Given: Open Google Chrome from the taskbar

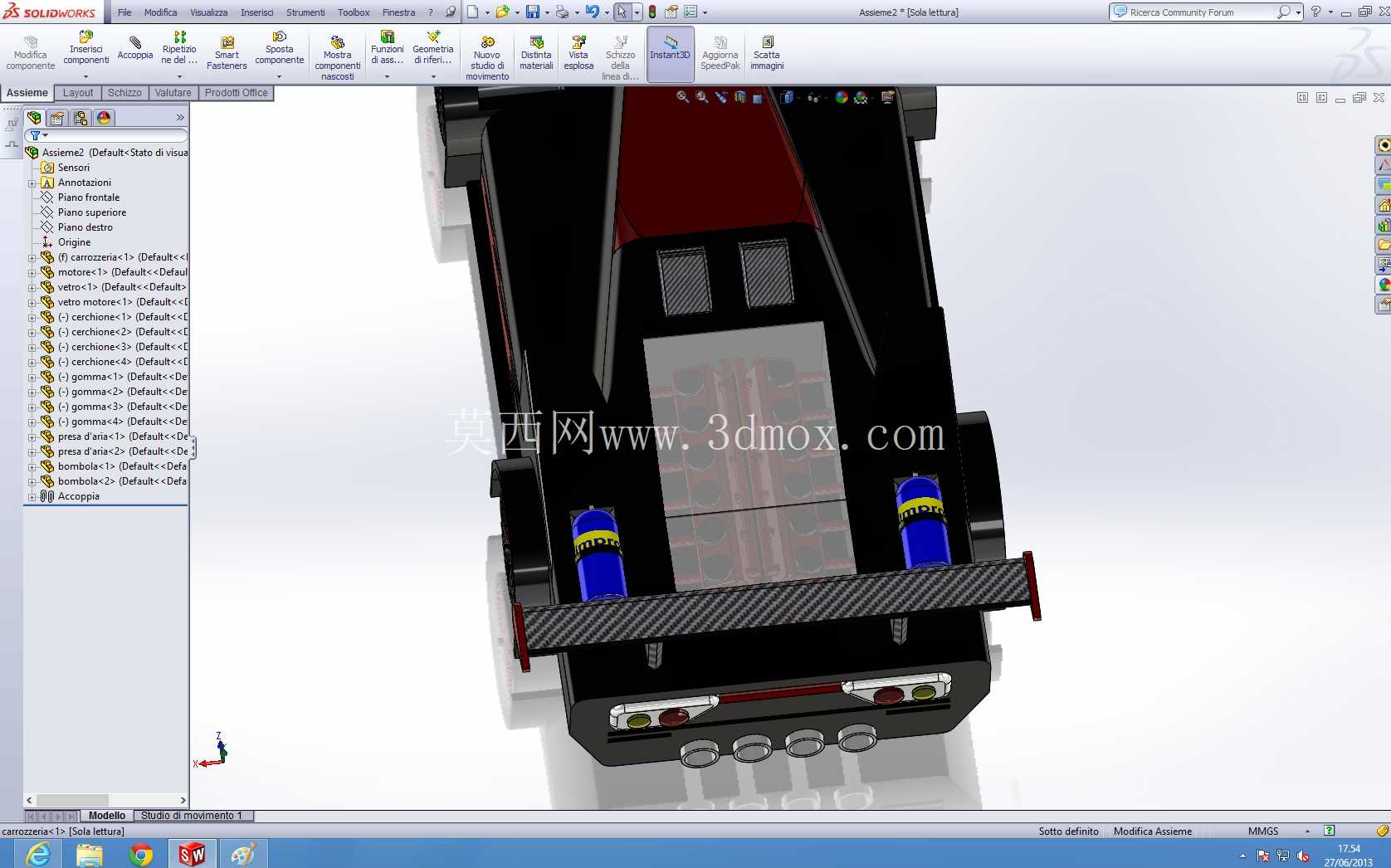Looking at the screenshot, I should (x=141, y=854).
